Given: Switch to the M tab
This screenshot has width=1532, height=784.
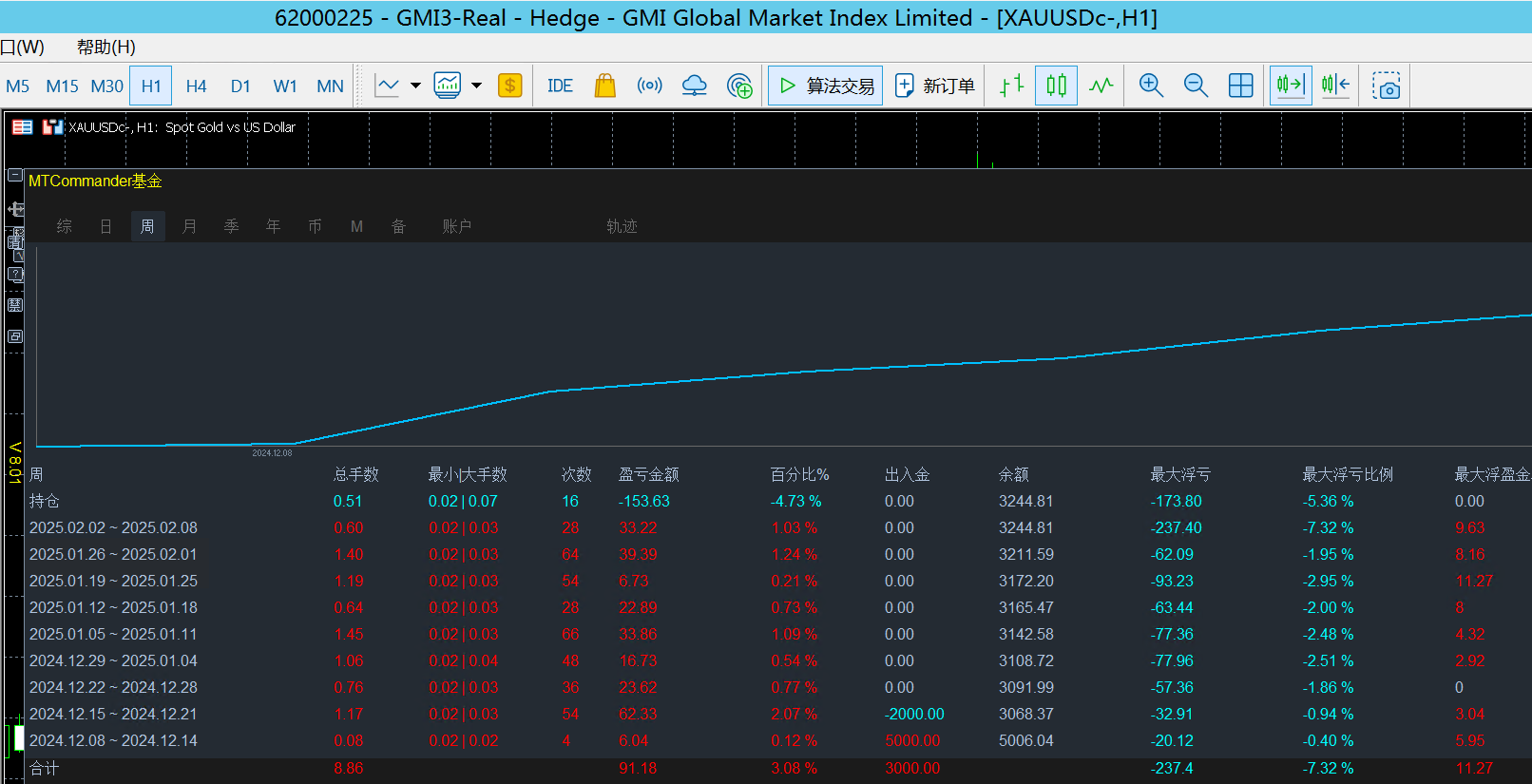Looking at the screenshot, I should point(357,226).
